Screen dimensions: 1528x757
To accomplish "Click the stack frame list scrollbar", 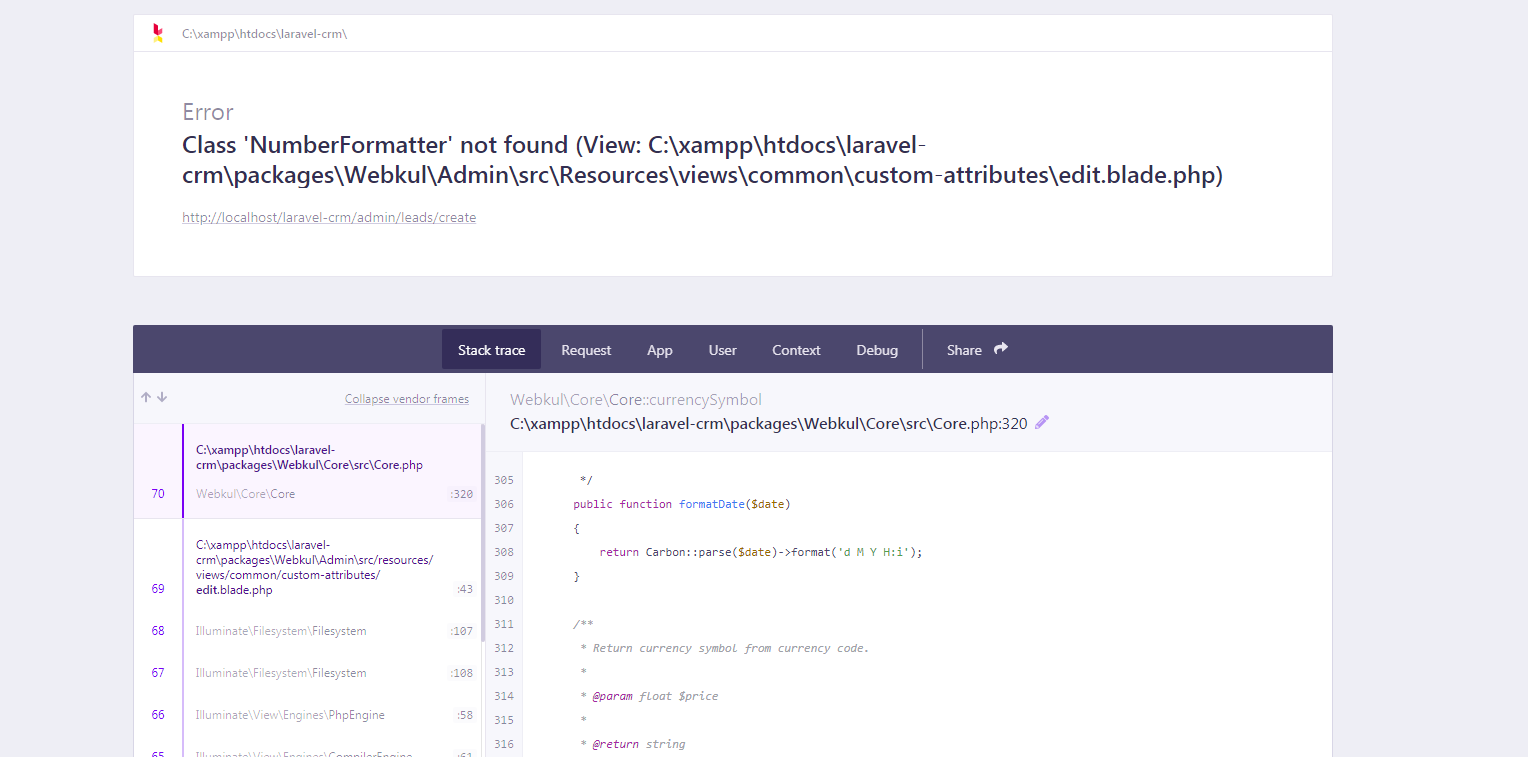I will [483, 530].
